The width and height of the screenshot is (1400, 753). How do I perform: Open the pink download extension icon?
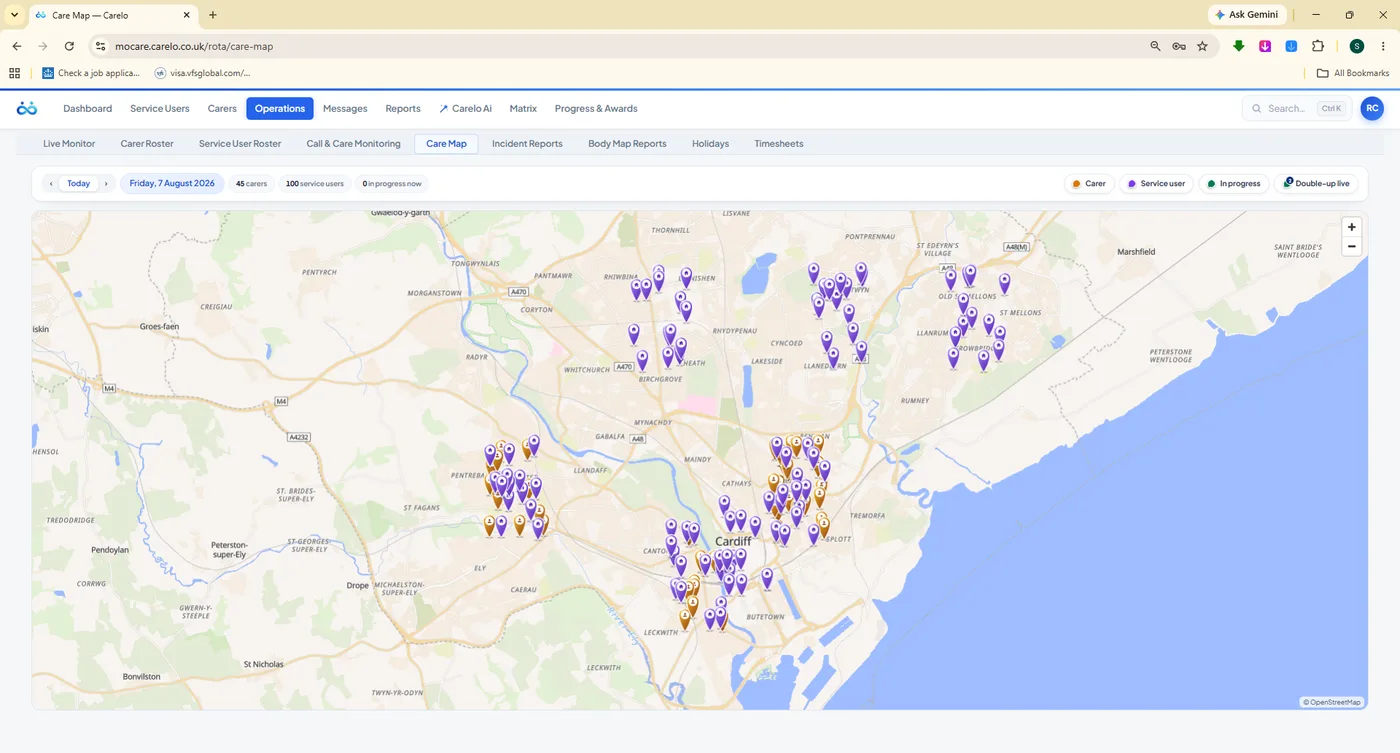pyautogui.click(x=1265, y=46)
